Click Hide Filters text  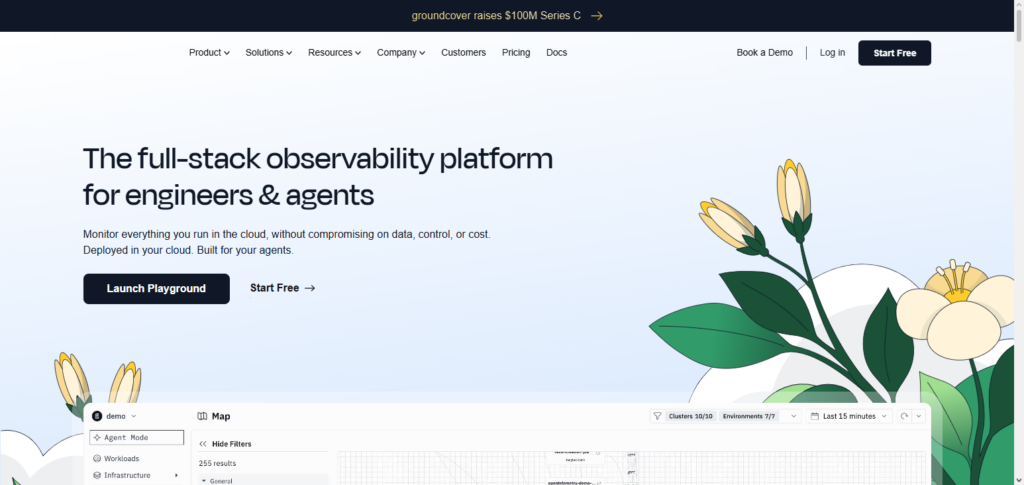[x=232, y=444]
